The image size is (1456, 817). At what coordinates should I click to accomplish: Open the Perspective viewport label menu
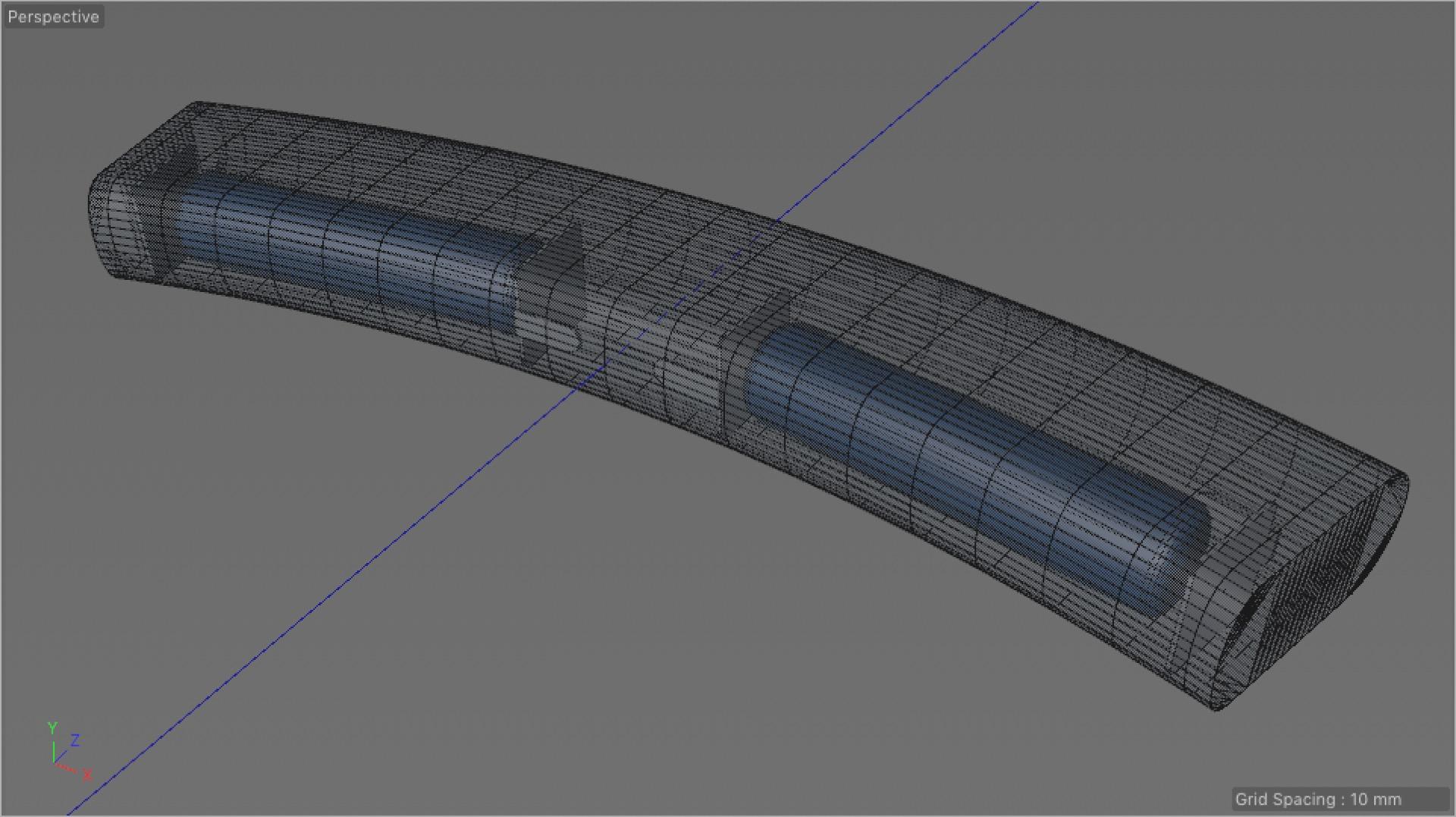point(53,17)
